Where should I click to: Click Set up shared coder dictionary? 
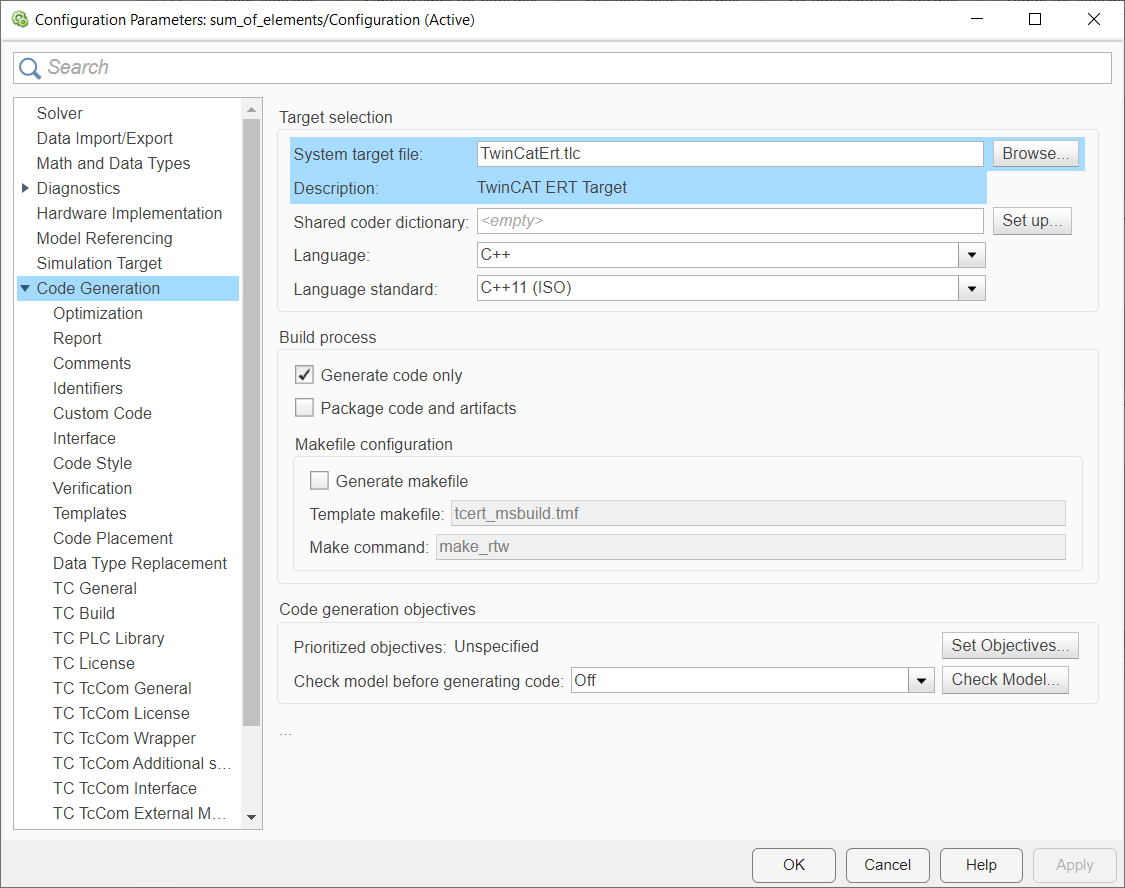tap(1032, 221)
